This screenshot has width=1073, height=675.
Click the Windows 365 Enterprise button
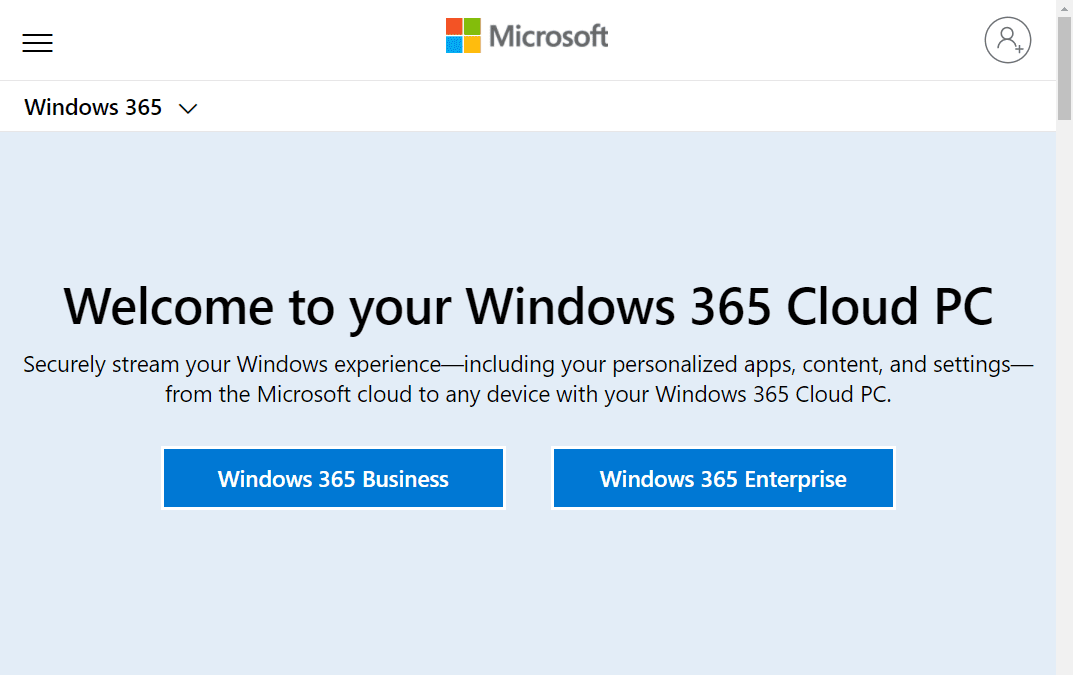pos(722,478)
